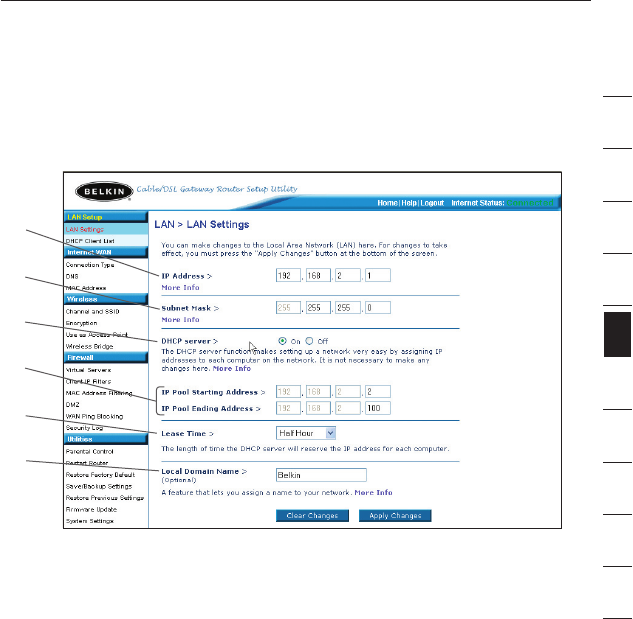Open WAN Ping Blocking page
Image resolution: width=633 pixels, height=619 pixels.
click(x=94, y=416)
